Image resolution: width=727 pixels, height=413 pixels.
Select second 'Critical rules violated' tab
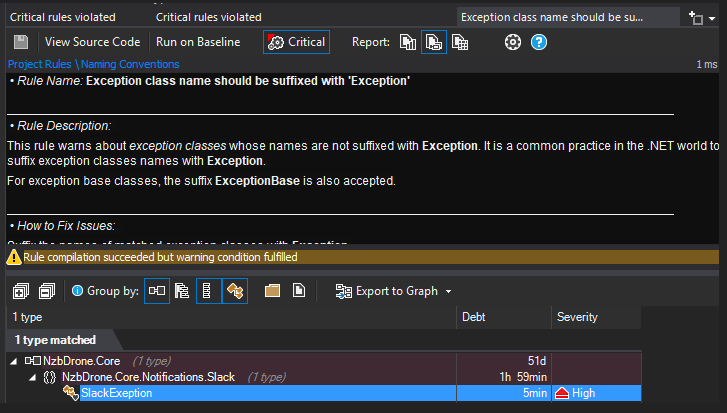(x=209, y=17)
